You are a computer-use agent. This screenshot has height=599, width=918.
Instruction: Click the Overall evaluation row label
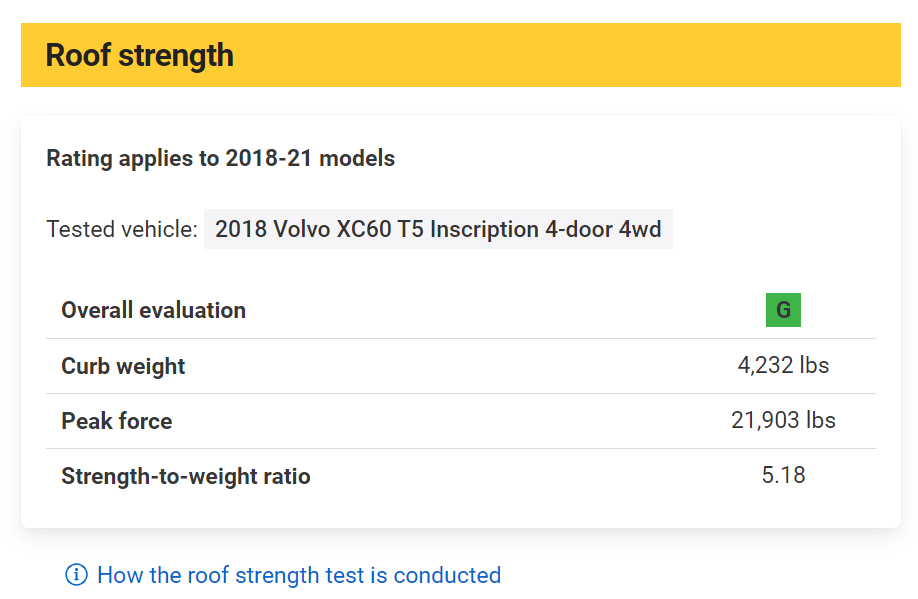(153, 310)
